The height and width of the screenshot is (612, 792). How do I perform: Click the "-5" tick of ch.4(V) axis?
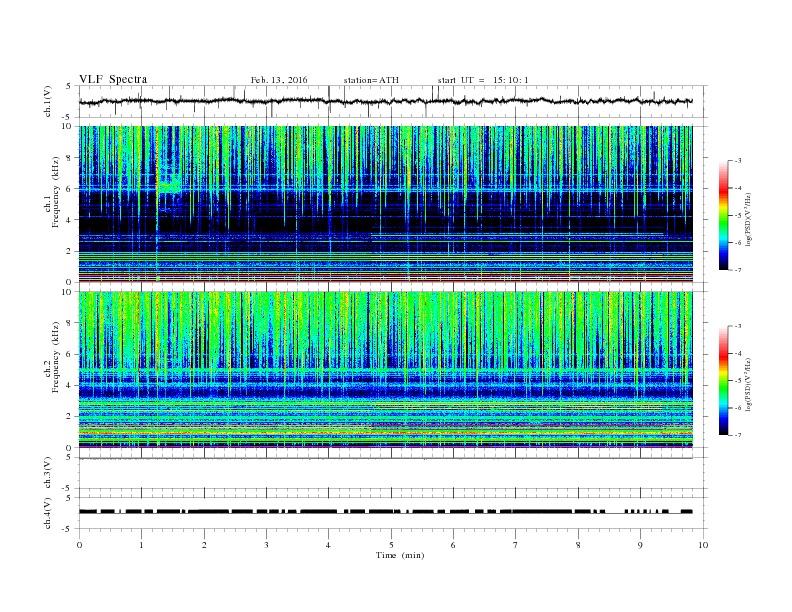point(68,529)
